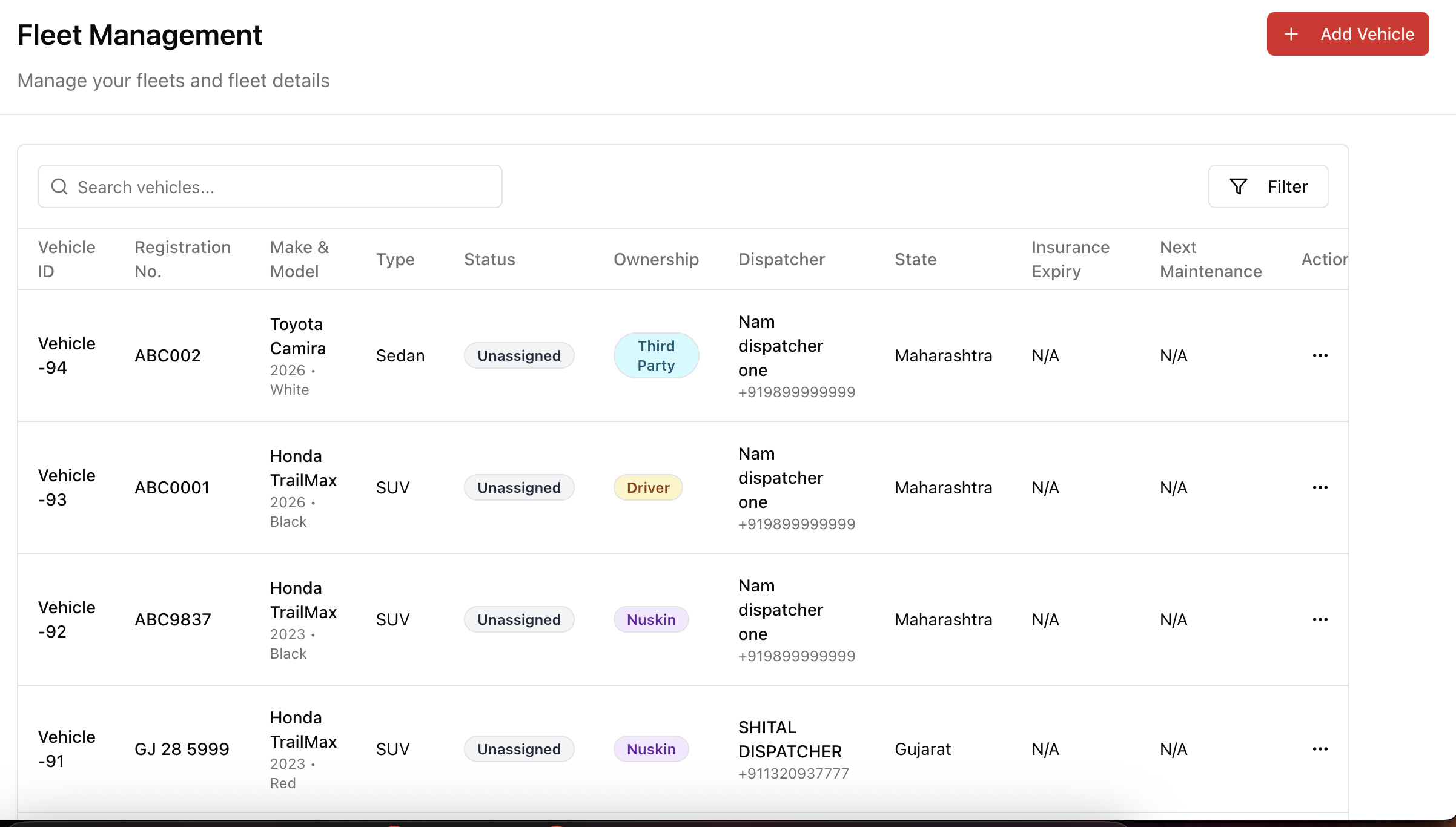Click the funnel filter icon
The height and width of the screenshot is (827, 1456).
[1238, 186]
